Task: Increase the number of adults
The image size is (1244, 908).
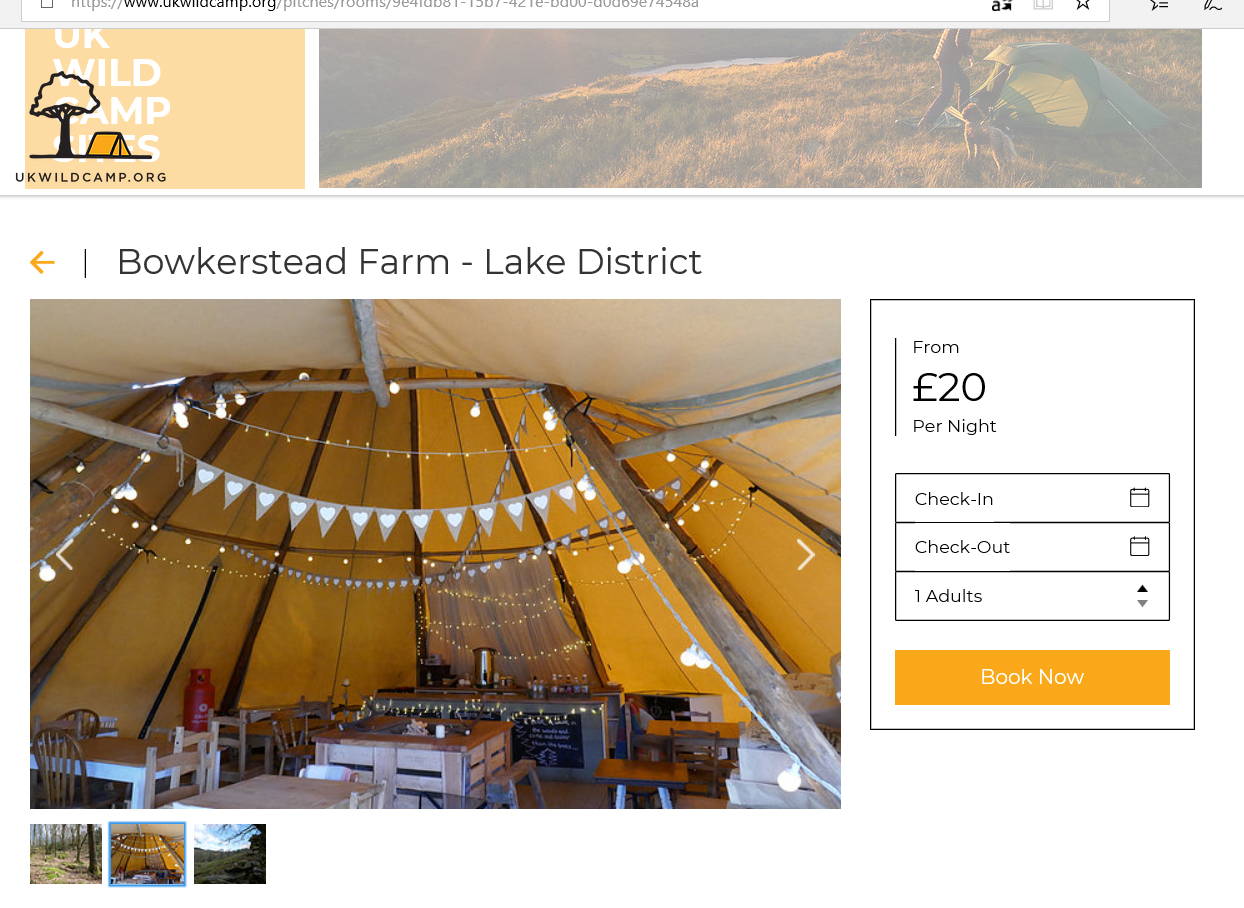Action: [1142, 589]
